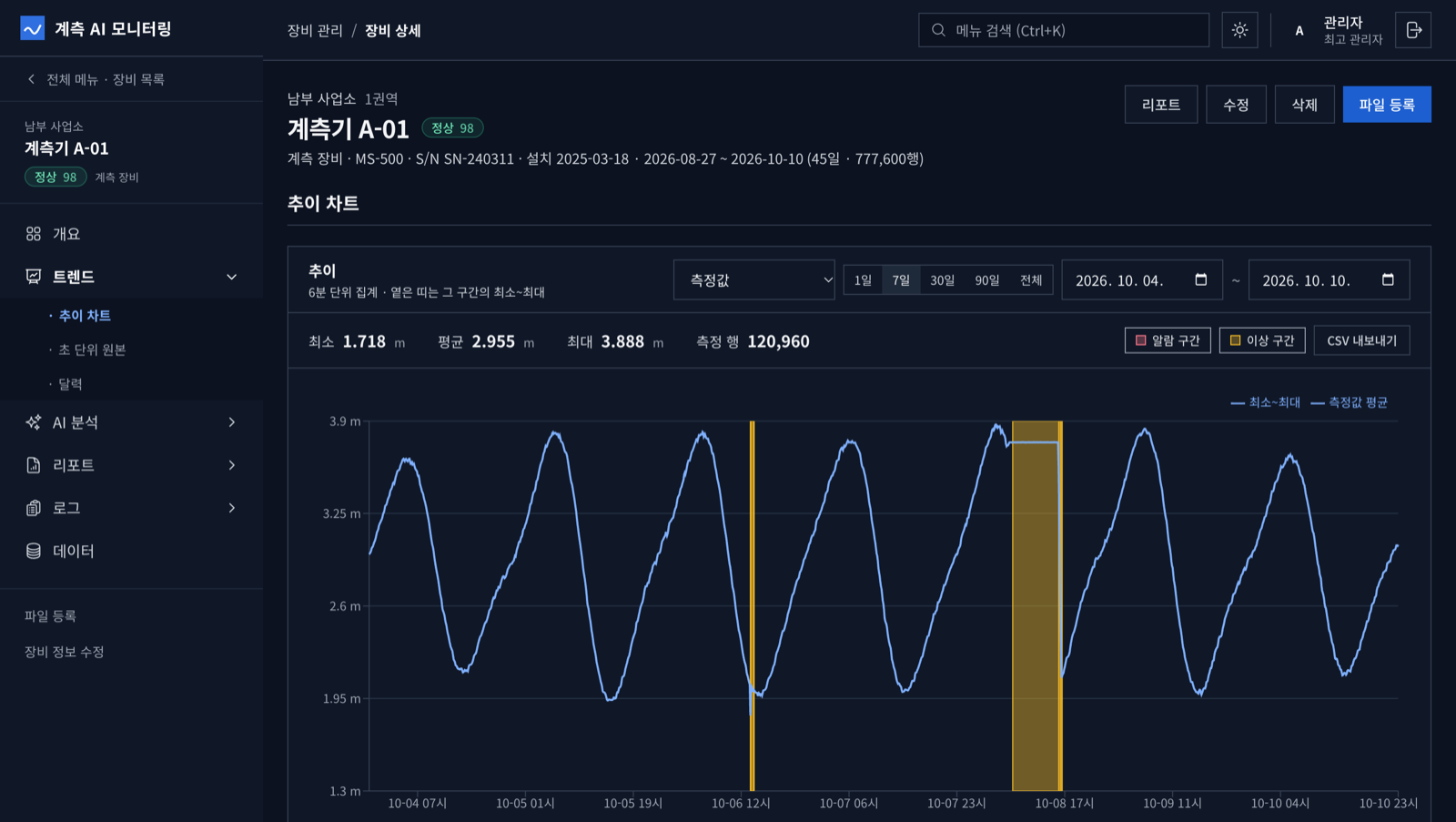The width and height of the screenshot is (1456, 822).
Task: Click the 리포트 document icon in sidebar
Action: point(34,465)
